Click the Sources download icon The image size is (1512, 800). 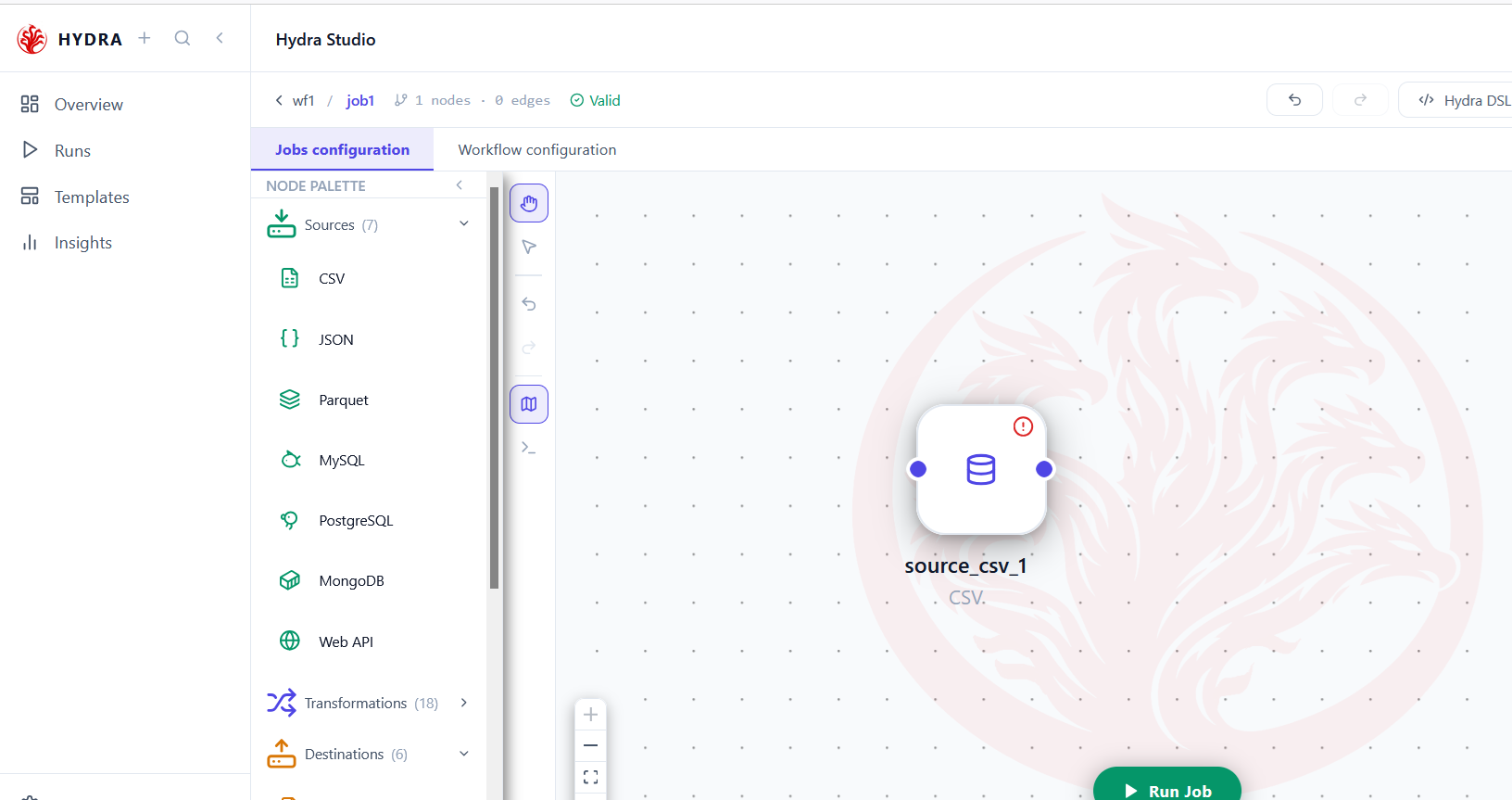(x=282, y=223)
